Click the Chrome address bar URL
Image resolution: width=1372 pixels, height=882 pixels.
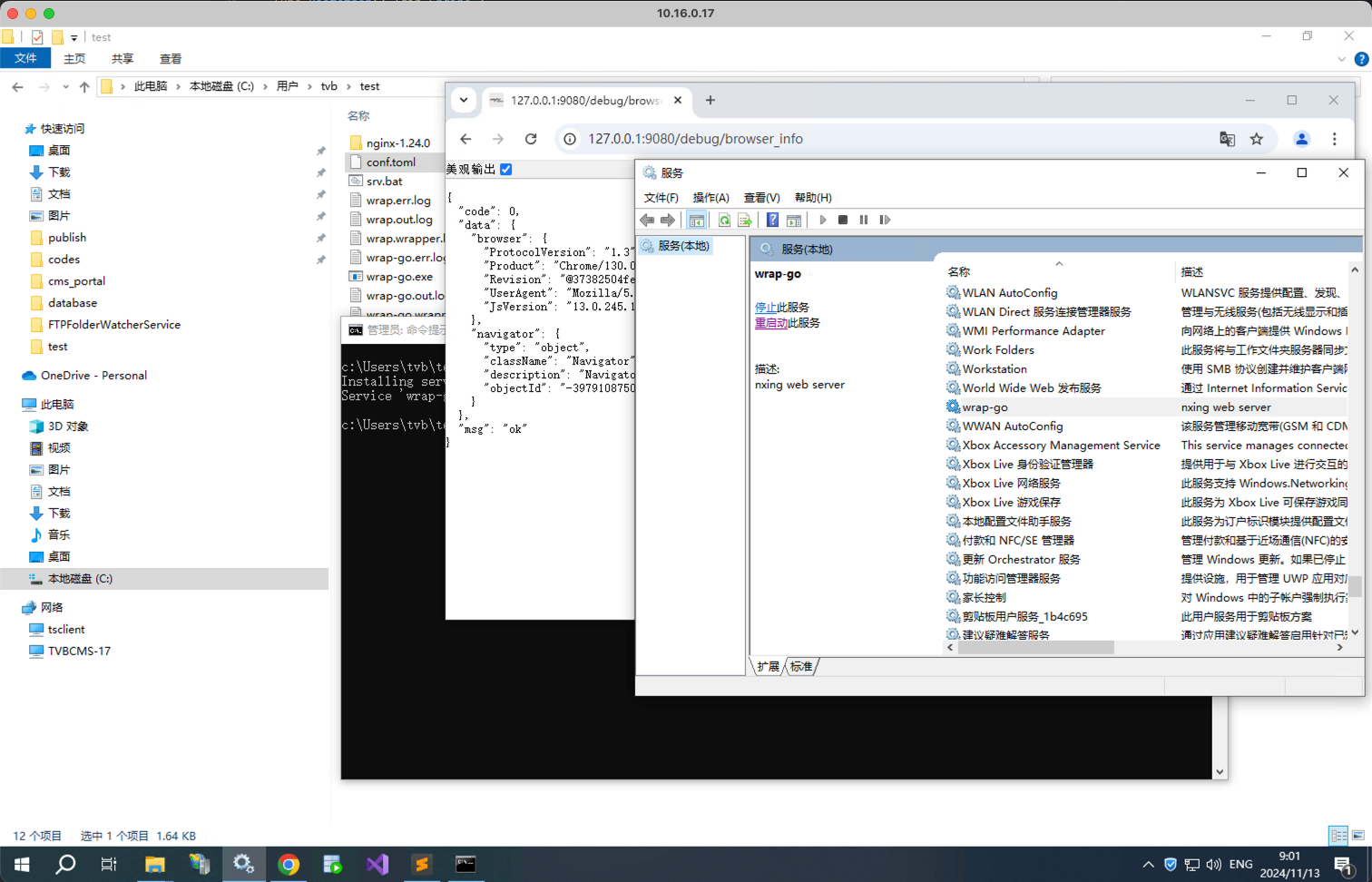tap(695, 139)
